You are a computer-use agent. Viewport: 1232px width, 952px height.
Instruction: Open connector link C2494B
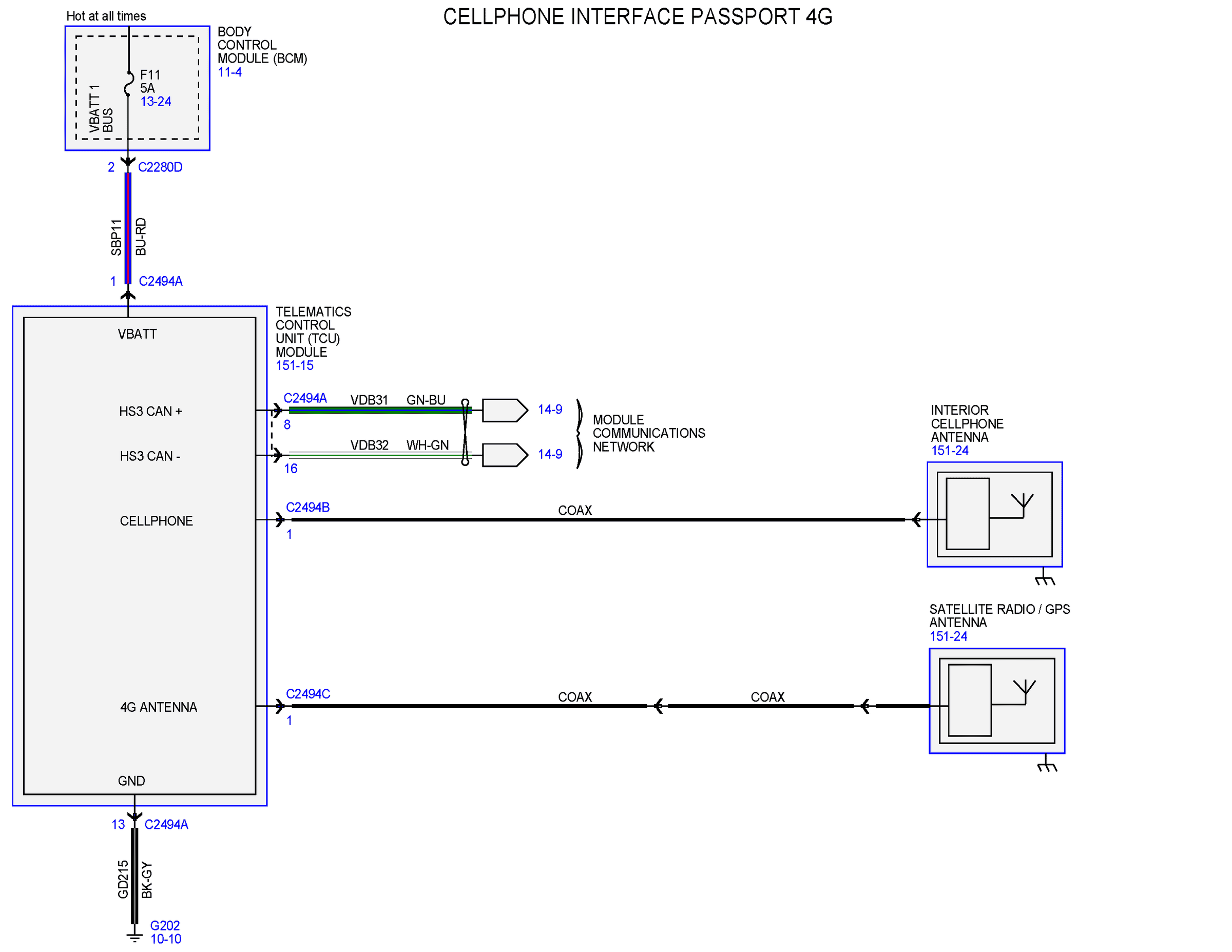(308, 508)
